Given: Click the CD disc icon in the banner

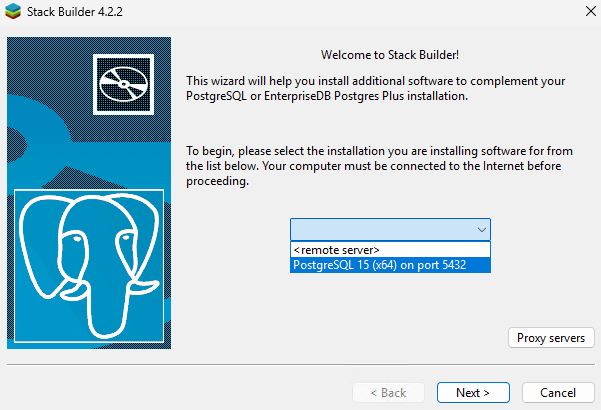Looking at the screenshot, I should 123,84.
